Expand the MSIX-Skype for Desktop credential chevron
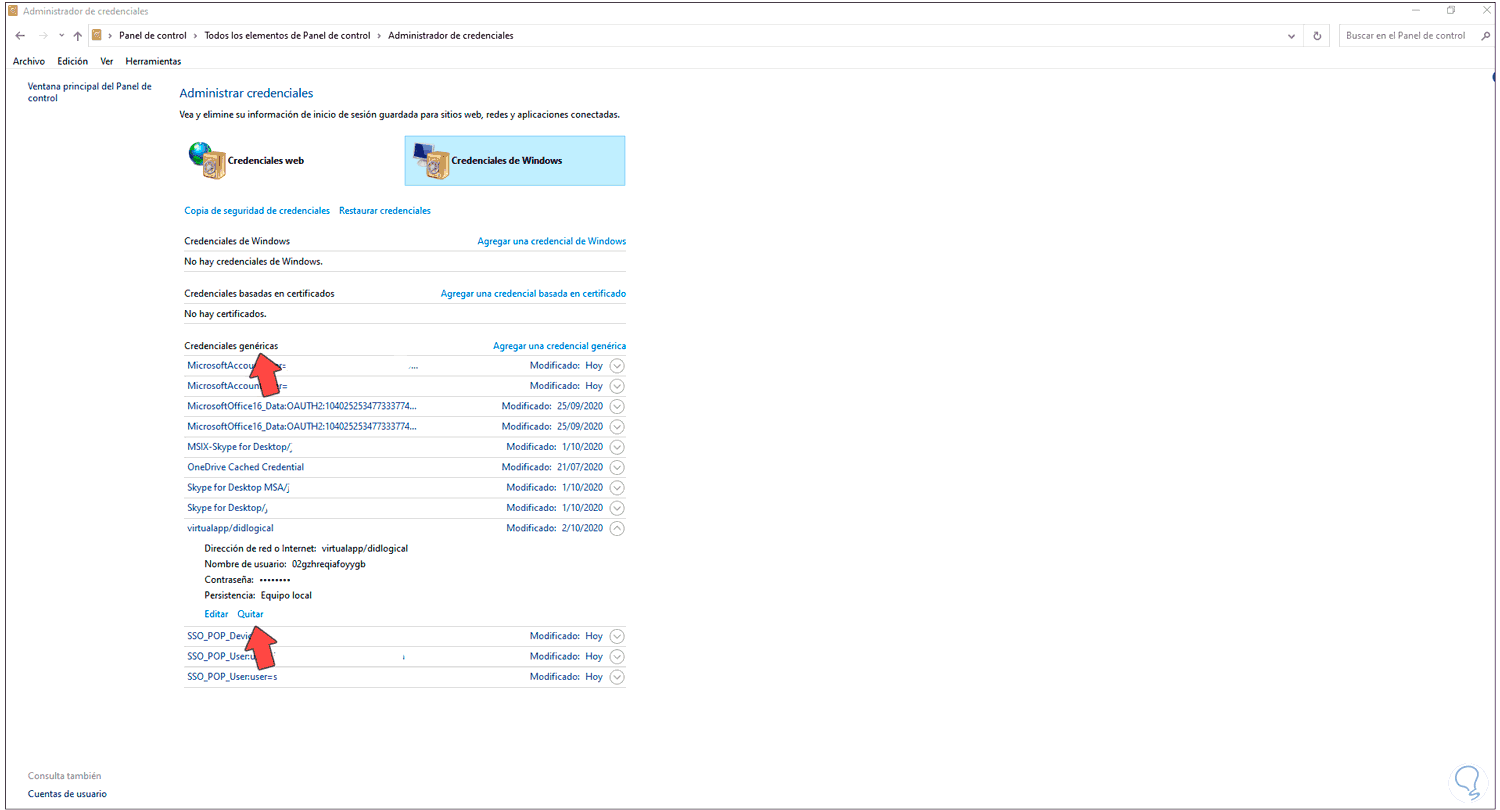 [x=617, y=447]
